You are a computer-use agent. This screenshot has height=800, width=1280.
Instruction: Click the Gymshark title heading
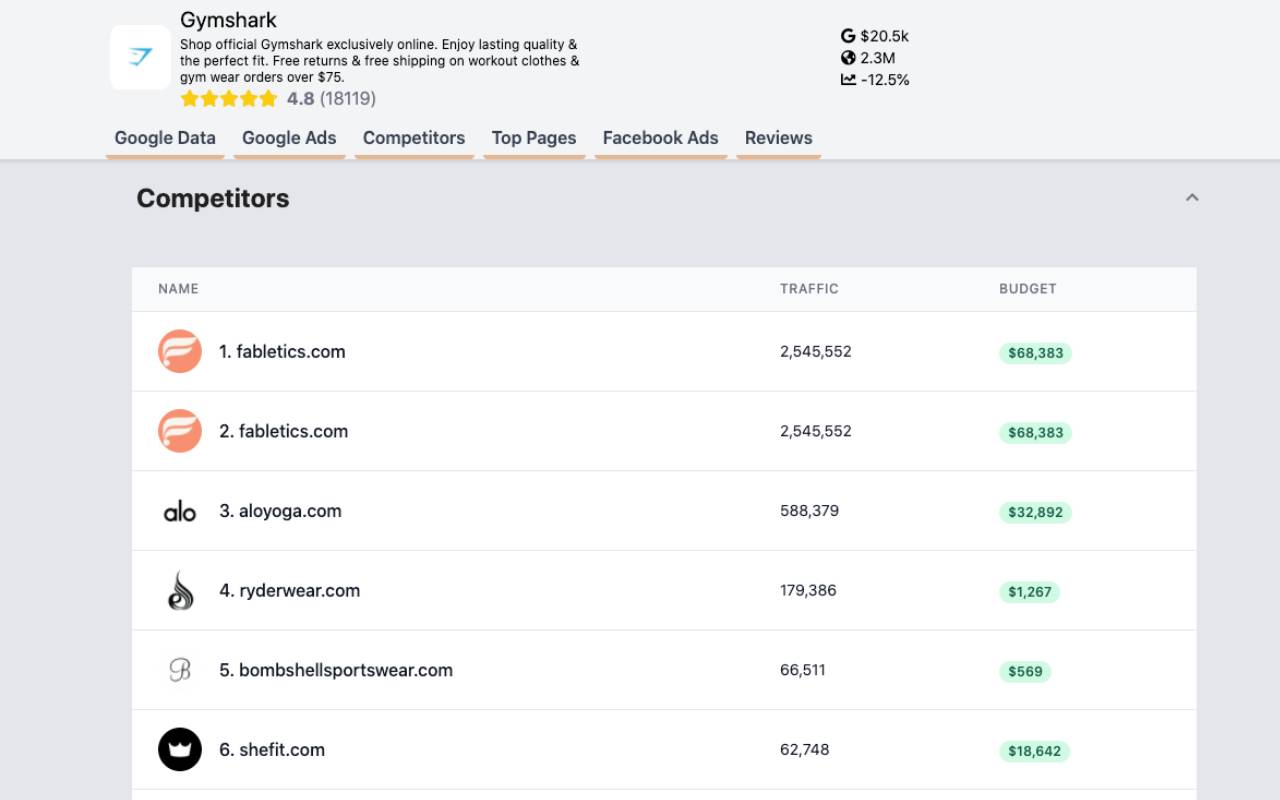pyautogui.click(x=228, y=20)
